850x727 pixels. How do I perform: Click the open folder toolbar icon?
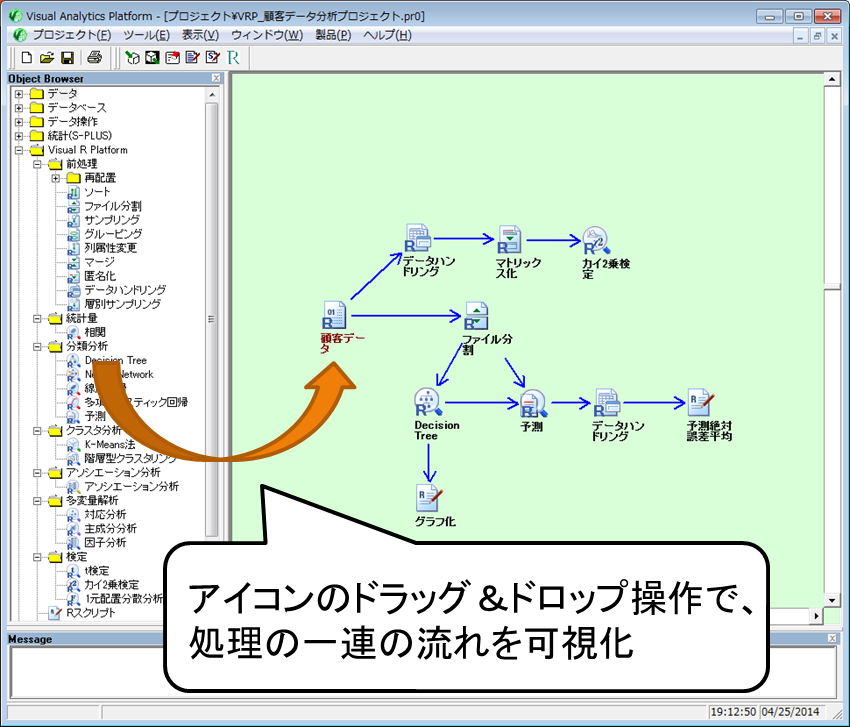click(x=47, y=57)
